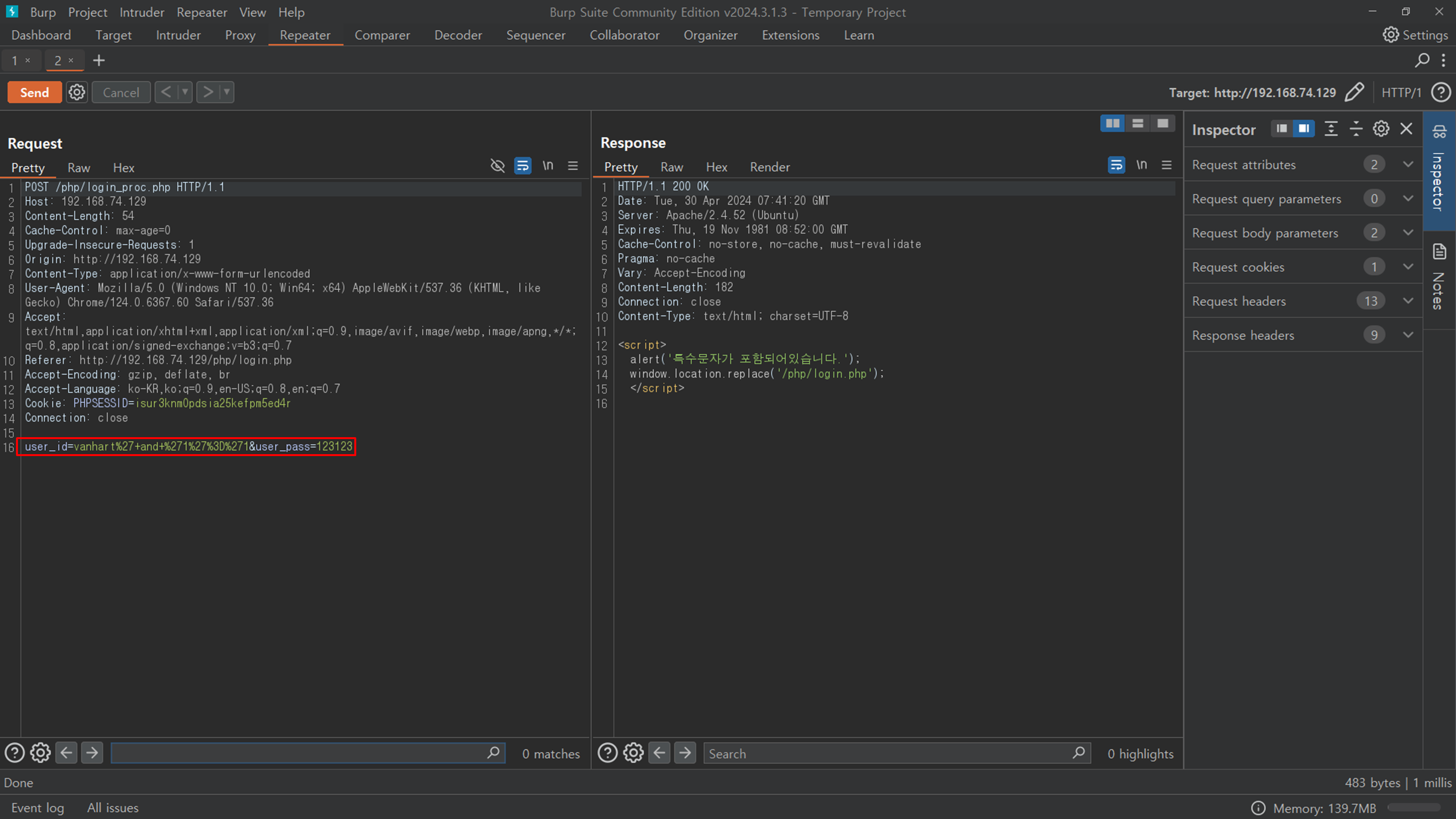Close the Inspector panel
Screen dimensions: 1456x819
click(x=1406, y=129)
